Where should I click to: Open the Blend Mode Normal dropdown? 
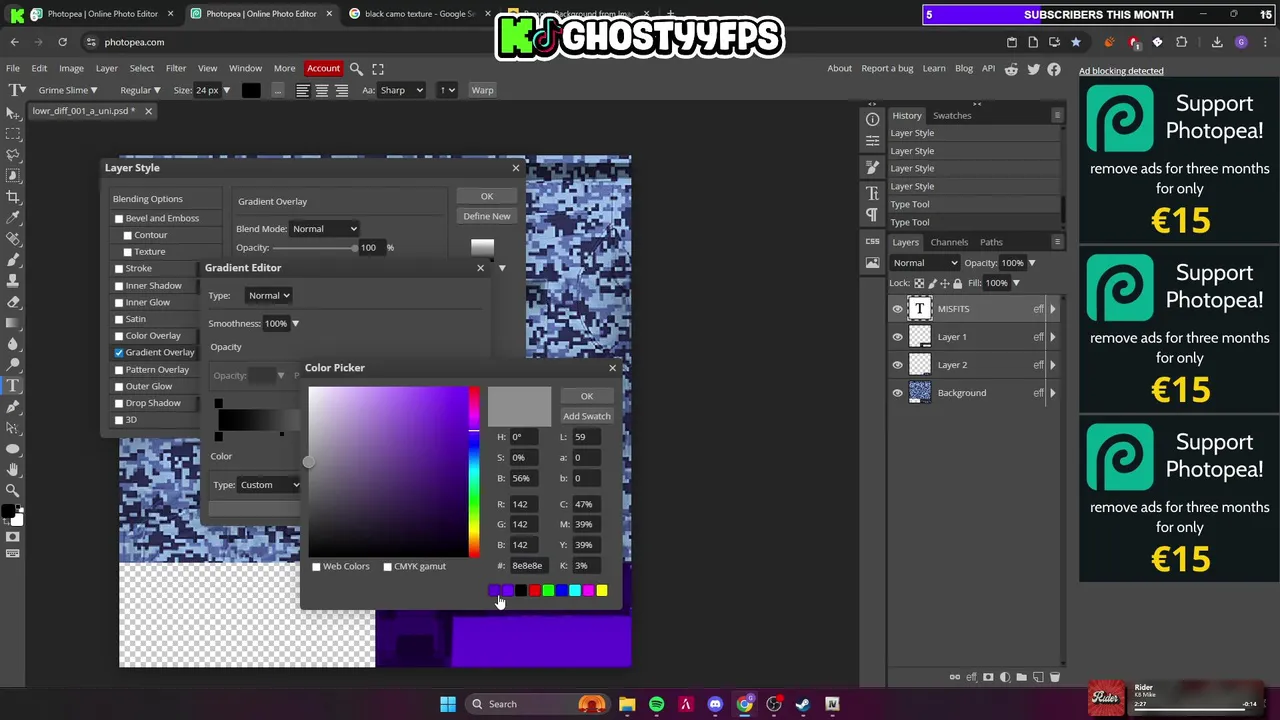pyautogui.click(x=325, y=229)
